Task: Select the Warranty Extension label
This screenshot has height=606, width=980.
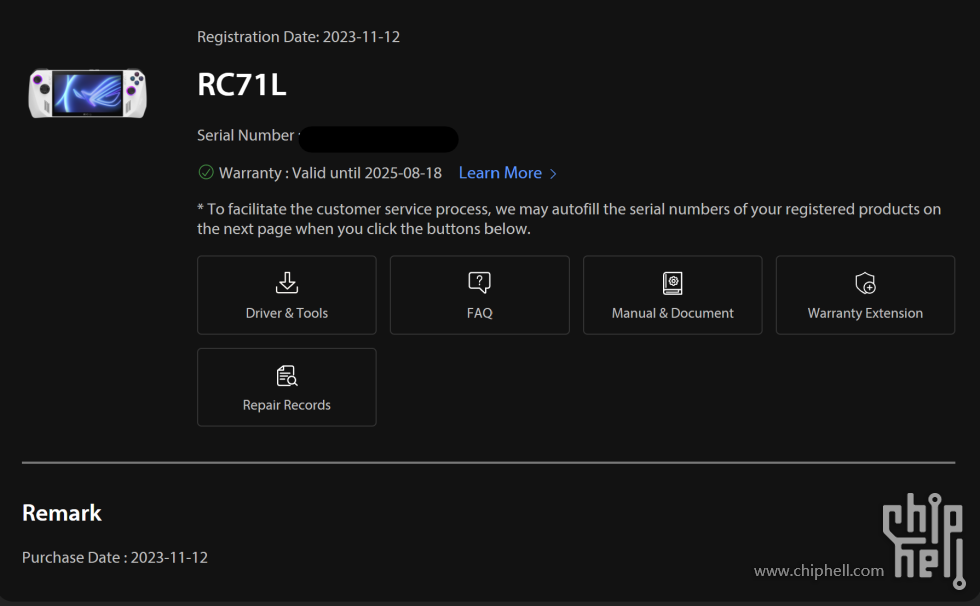Action: (x=865, y=313)
